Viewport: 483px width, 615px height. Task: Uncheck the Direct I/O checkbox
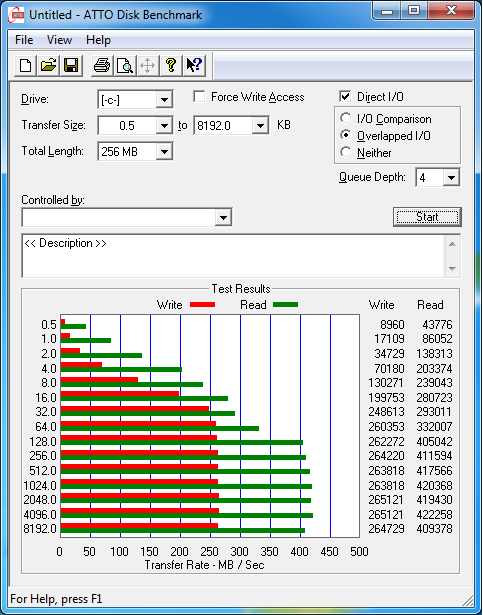(x=345, y=96)
